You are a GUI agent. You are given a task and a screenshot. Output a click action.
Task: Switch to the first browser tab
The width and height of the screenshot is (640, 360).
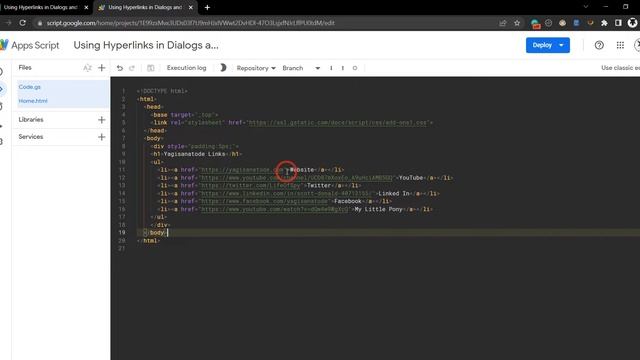pos(40,7)
